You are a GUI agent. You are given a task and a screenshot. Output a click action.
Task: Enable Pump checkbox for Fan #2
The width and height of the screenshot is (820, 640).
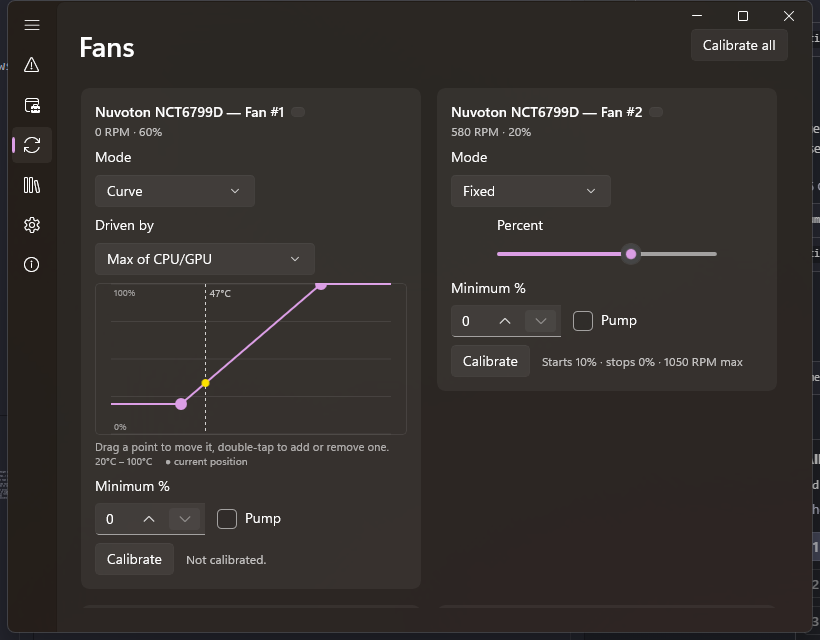click(x=583, y=321)
